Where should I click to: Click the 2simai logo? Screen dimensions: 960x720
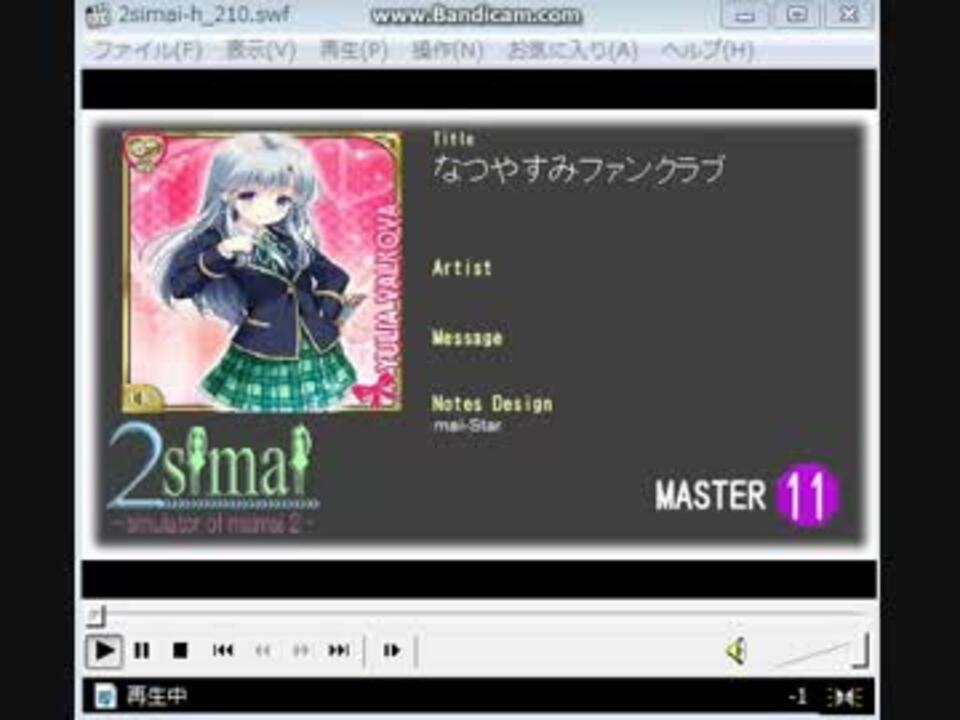(x=212, y=479)
